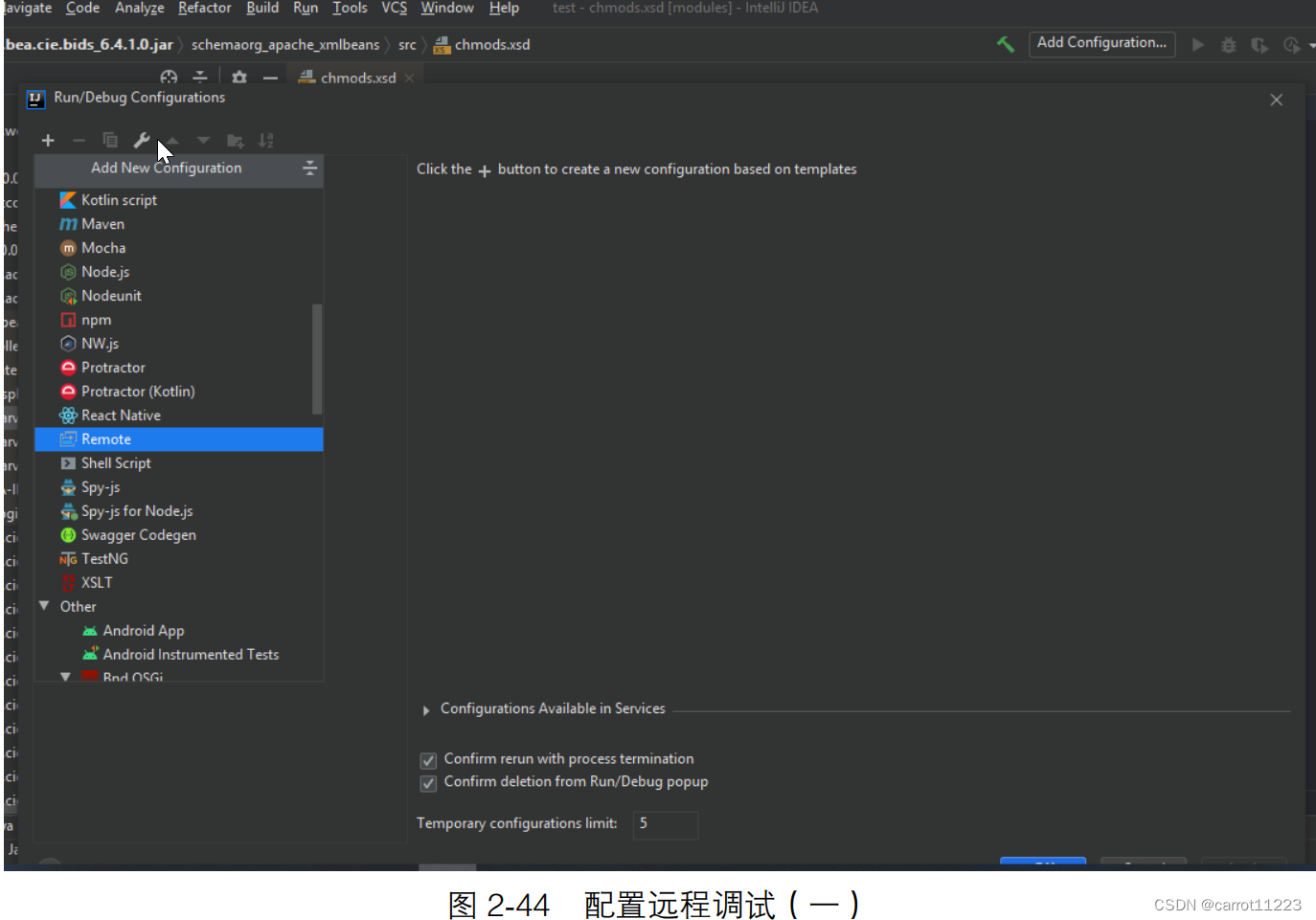Click src in the breadcrumb path
Viewport: 1316px width, 920px height.
pyautogui.click(x=407, y=45)
